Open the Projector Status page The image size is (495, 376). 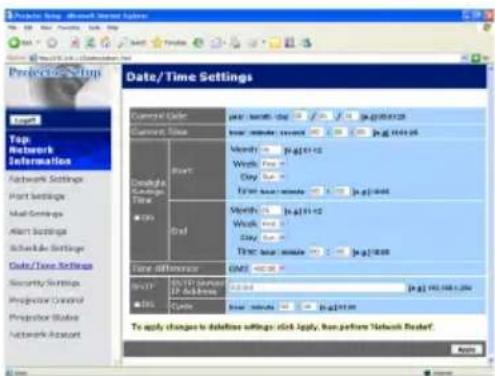click(x=44, y=317)
